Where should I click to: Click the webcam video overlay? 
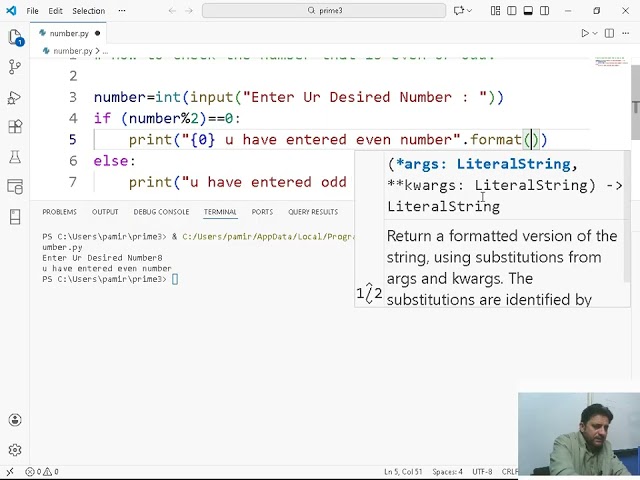(x=579, y=433)
